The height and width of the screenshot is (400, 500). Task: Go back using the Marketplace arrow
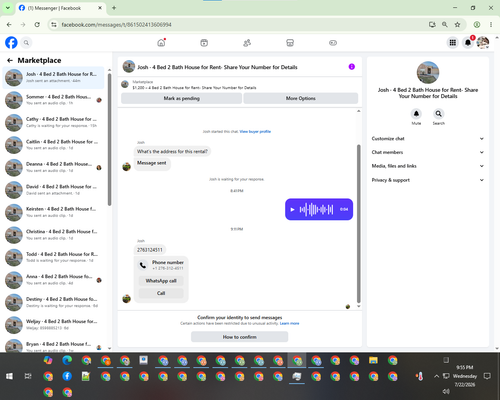pos(10,60)
